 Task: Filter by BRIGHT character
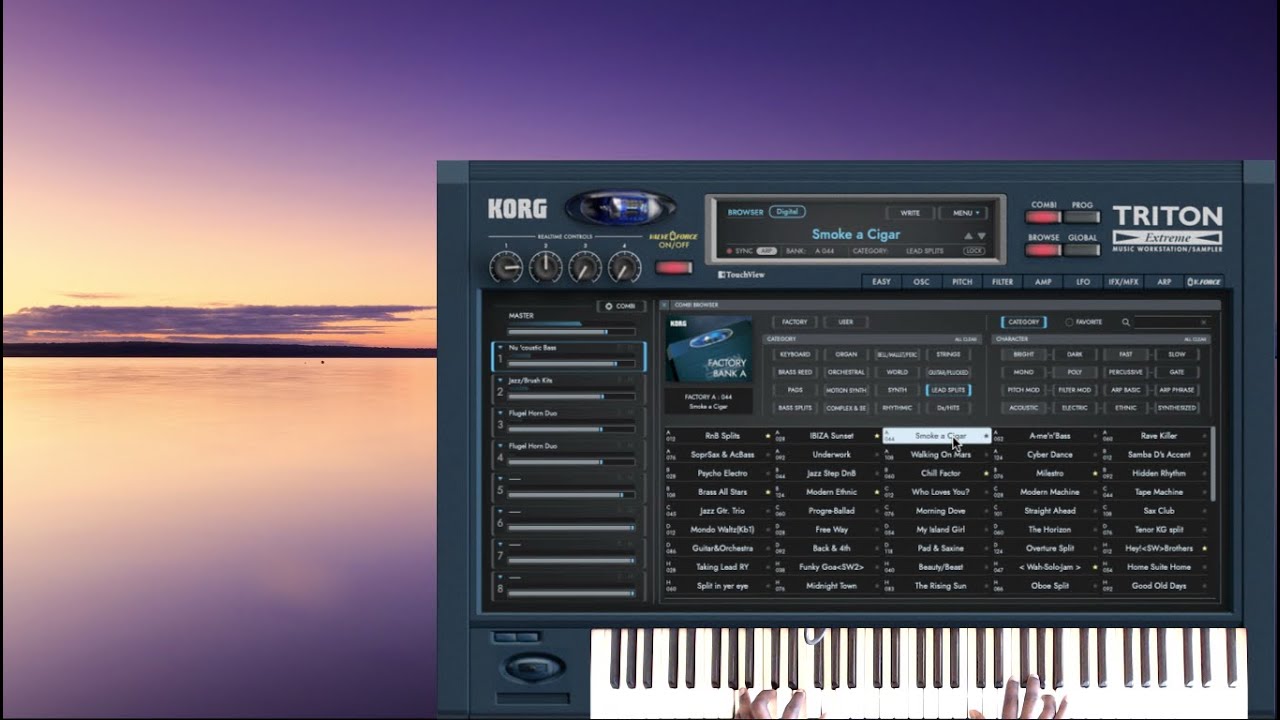click(x=1024, y=354)
